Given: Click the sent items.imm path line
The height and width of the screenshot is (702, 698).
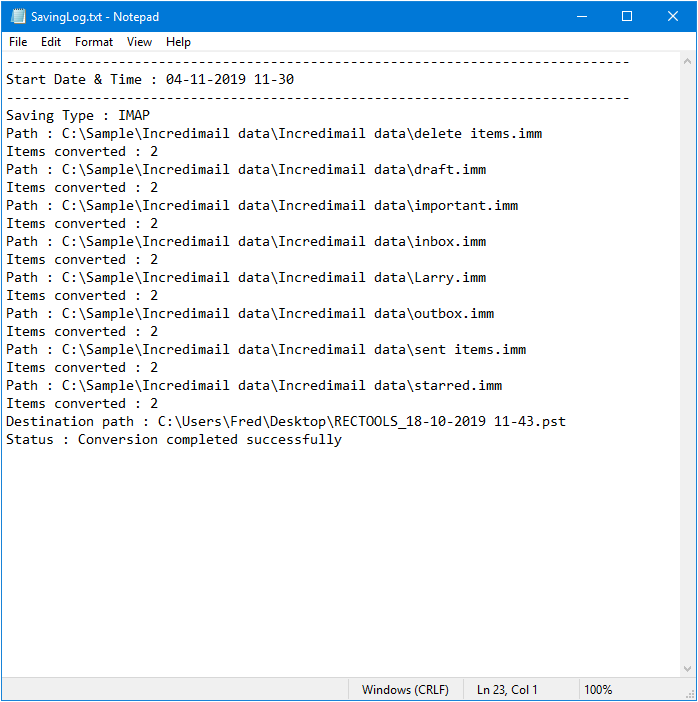Looking at the screenshot, I should pyautogui.click(x=266, y=349).
